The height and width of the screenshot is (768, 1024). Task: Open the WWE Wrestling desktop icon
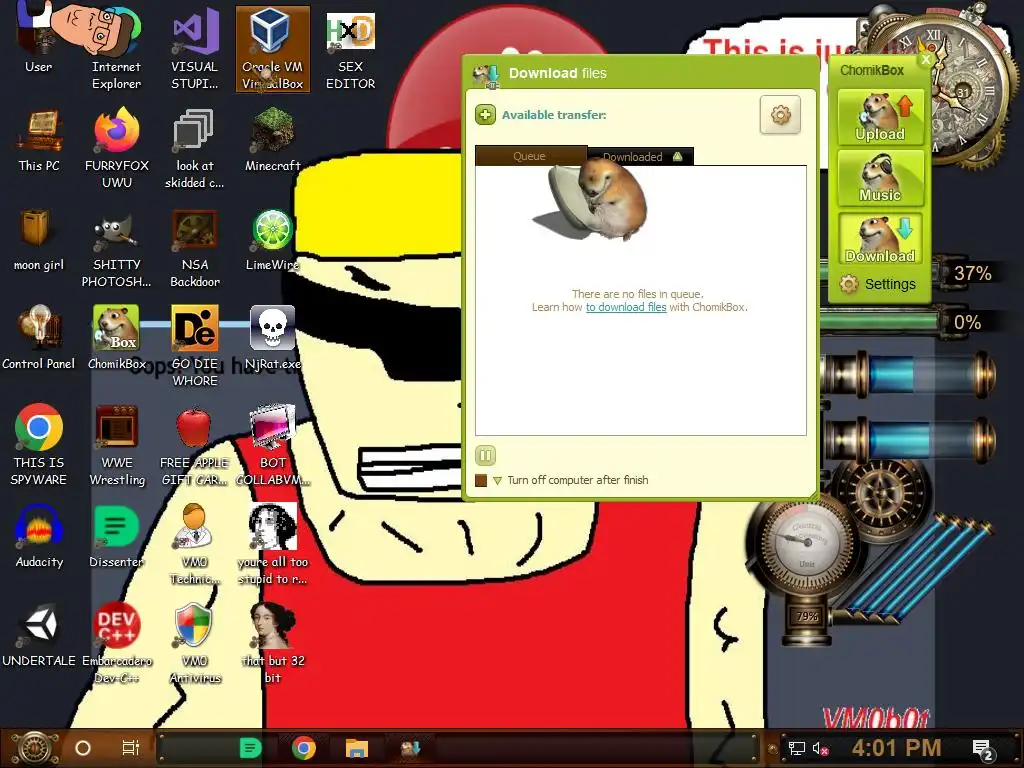[x=116, y=445]
